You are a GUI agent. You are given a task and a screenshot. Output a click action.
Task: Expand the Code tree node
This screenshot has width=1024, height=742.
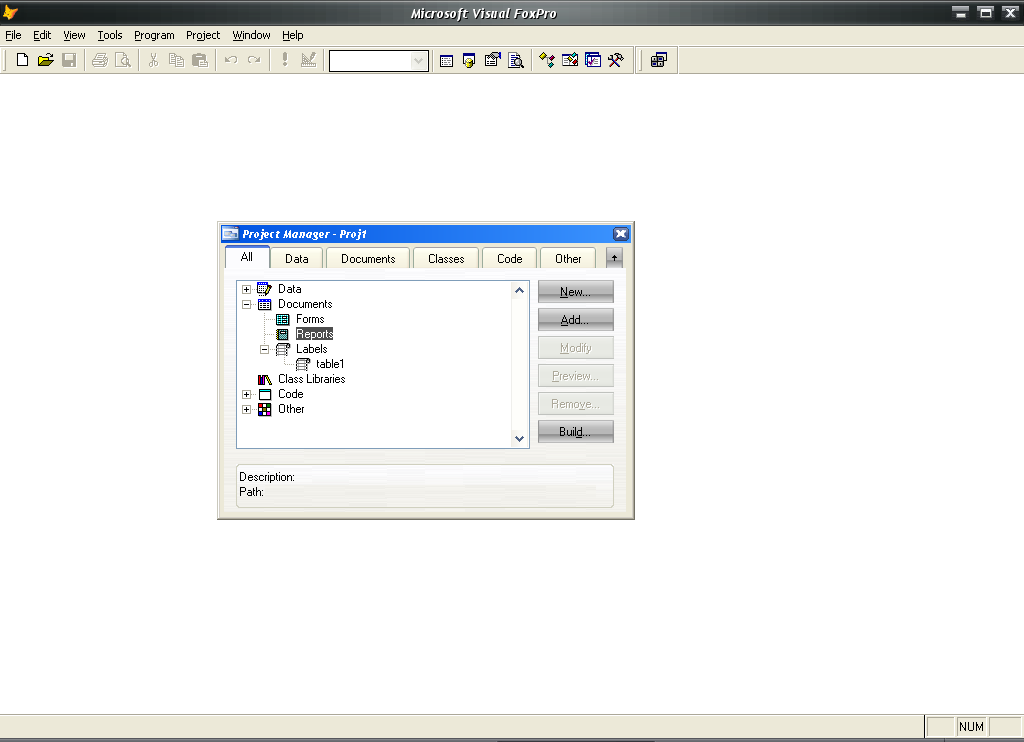246,395
